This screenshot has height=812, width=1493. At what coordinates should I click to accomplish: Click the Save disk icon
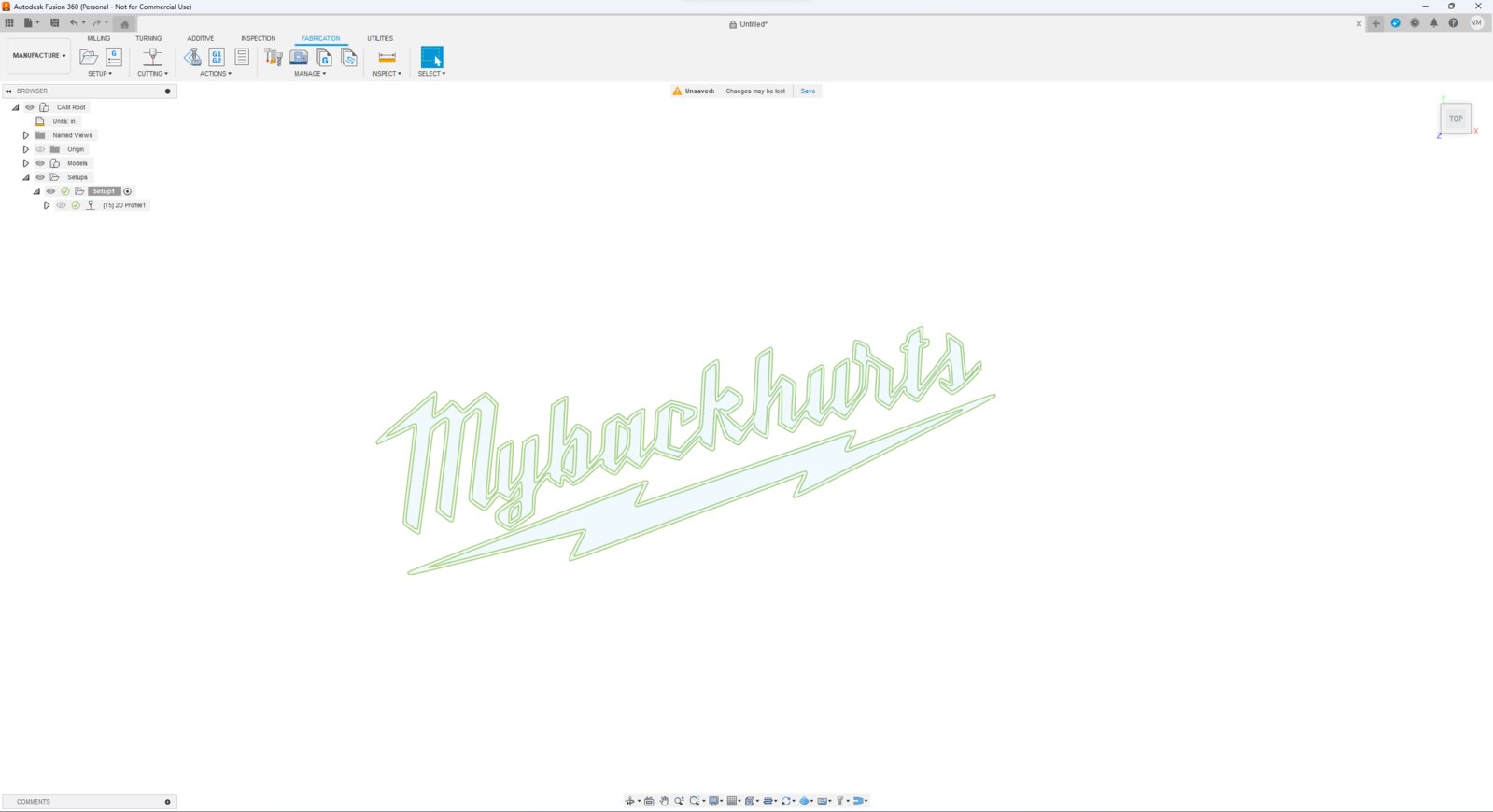(54, 23)
